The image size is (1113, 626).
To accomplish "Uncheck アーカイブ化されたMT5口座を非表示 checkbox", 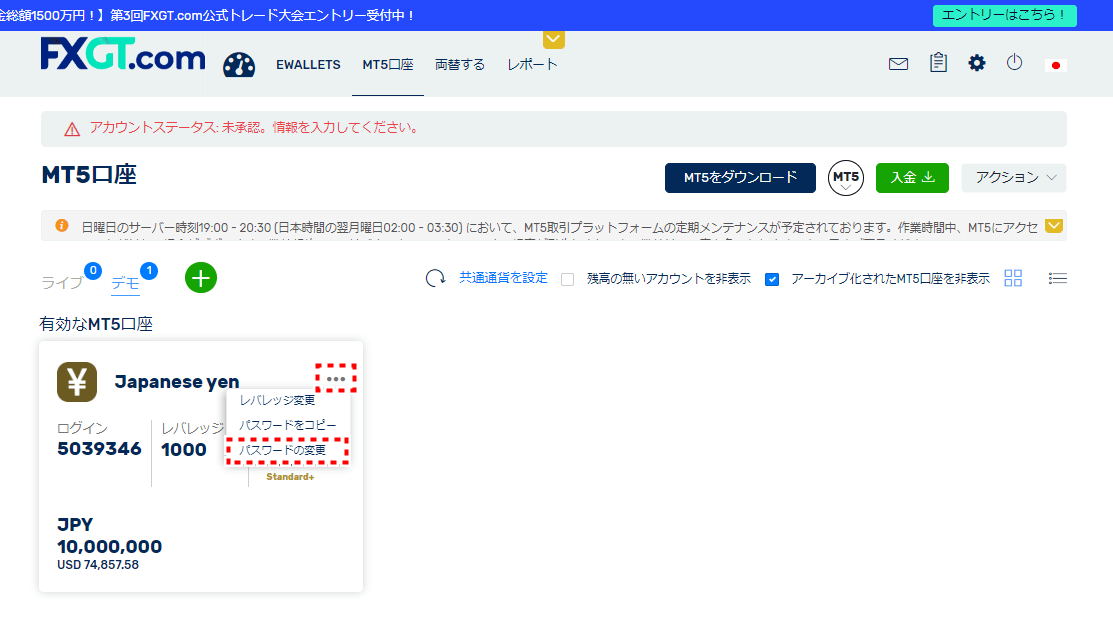I will (772, 280).
